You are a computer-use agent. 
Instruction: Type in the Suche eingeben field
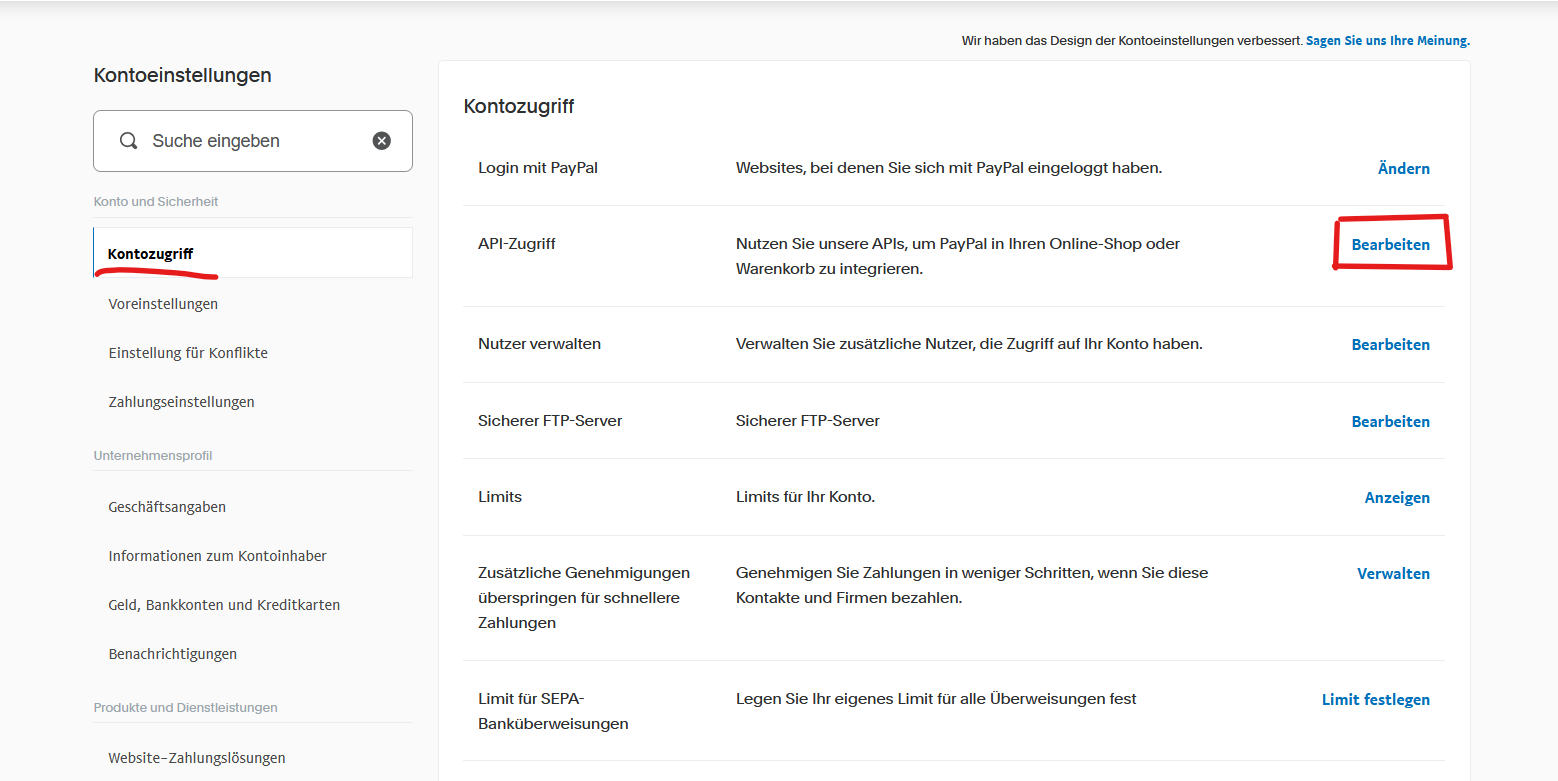[x=250, y=141]
